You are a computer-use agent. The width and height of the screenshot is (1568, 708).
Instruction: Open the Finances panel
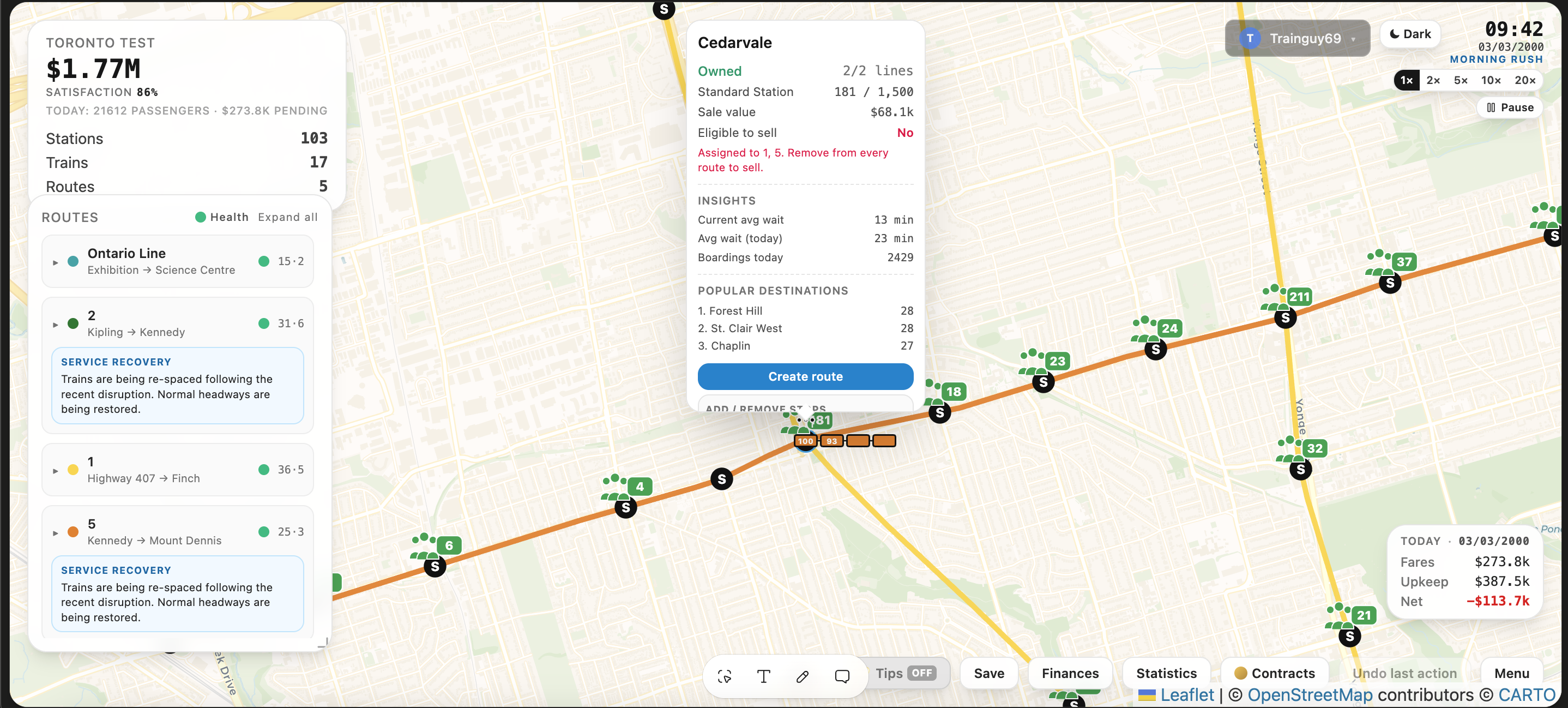(x=1070, y=673)
